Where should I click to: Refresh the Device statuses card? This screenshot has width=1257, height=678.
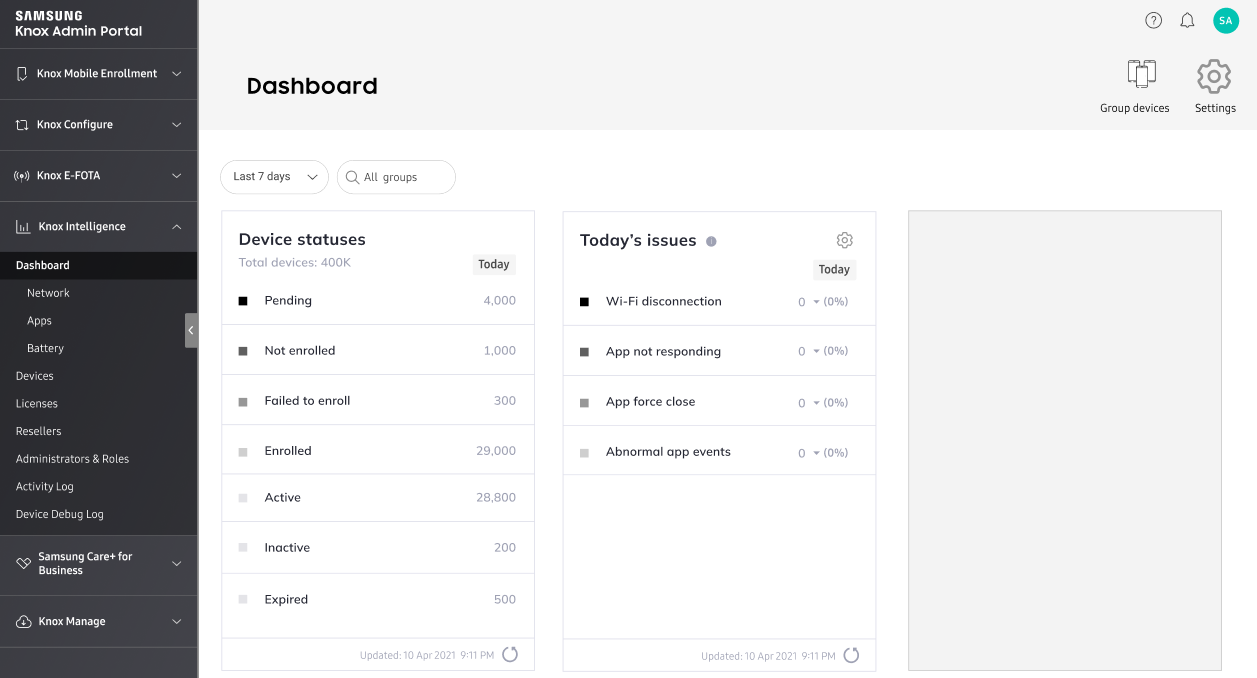tap(510, 655)
